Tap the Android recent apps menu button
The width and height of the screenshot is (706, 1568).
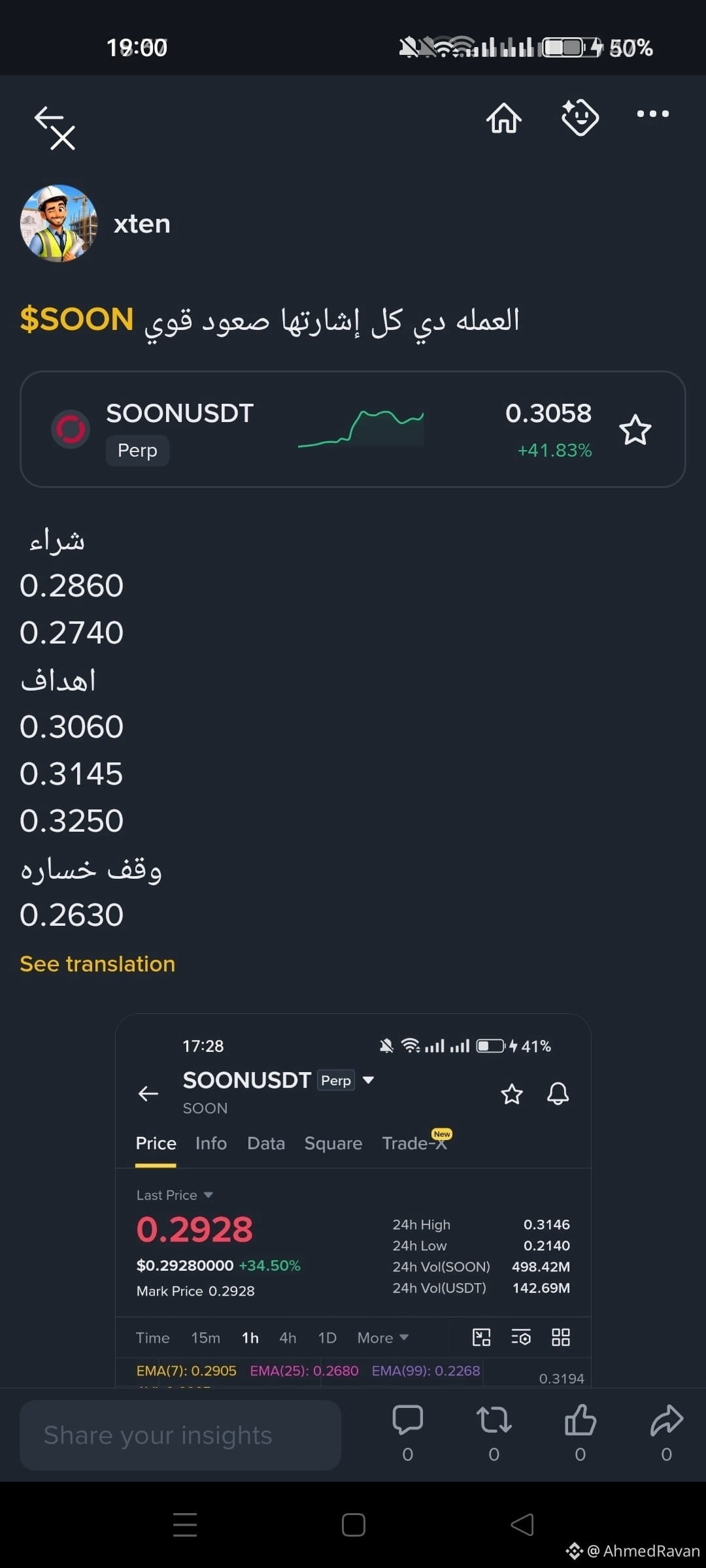coord(185,1525)
